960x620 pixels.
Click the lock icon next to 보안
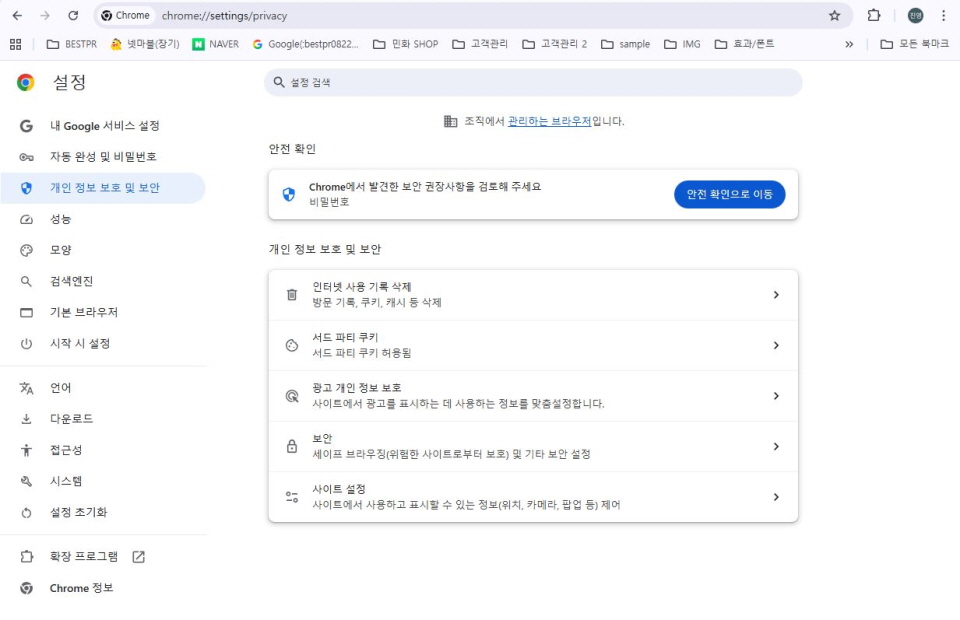pyautogui.click(x=292, y=446)
